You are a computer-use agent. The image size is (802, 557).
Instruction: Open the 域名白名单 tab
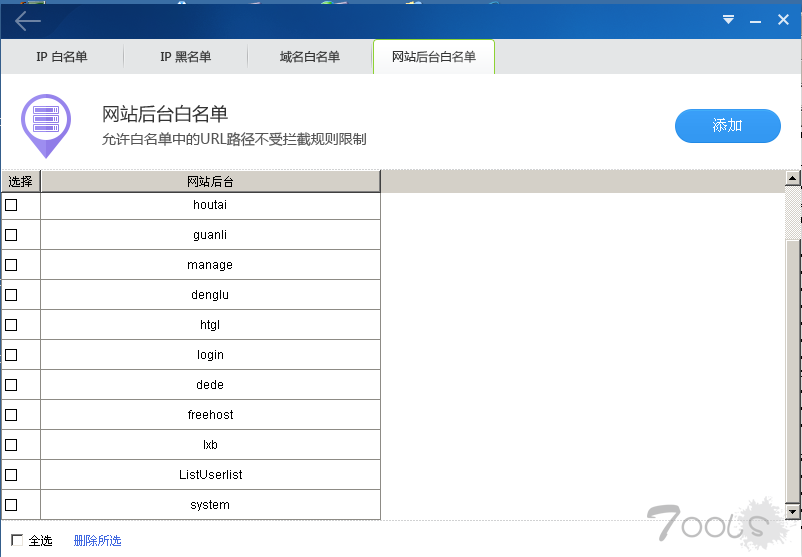pos(310,57)
